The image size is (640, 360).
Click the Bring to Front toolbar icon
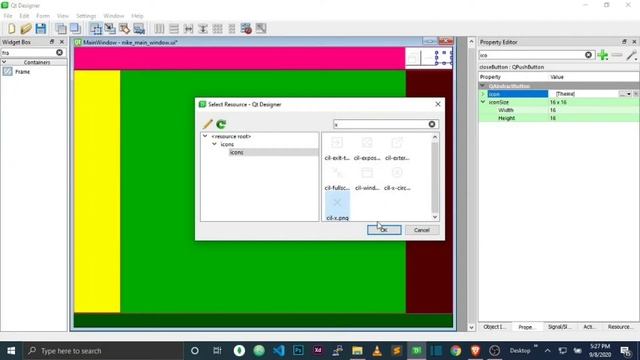coord(75,29)
